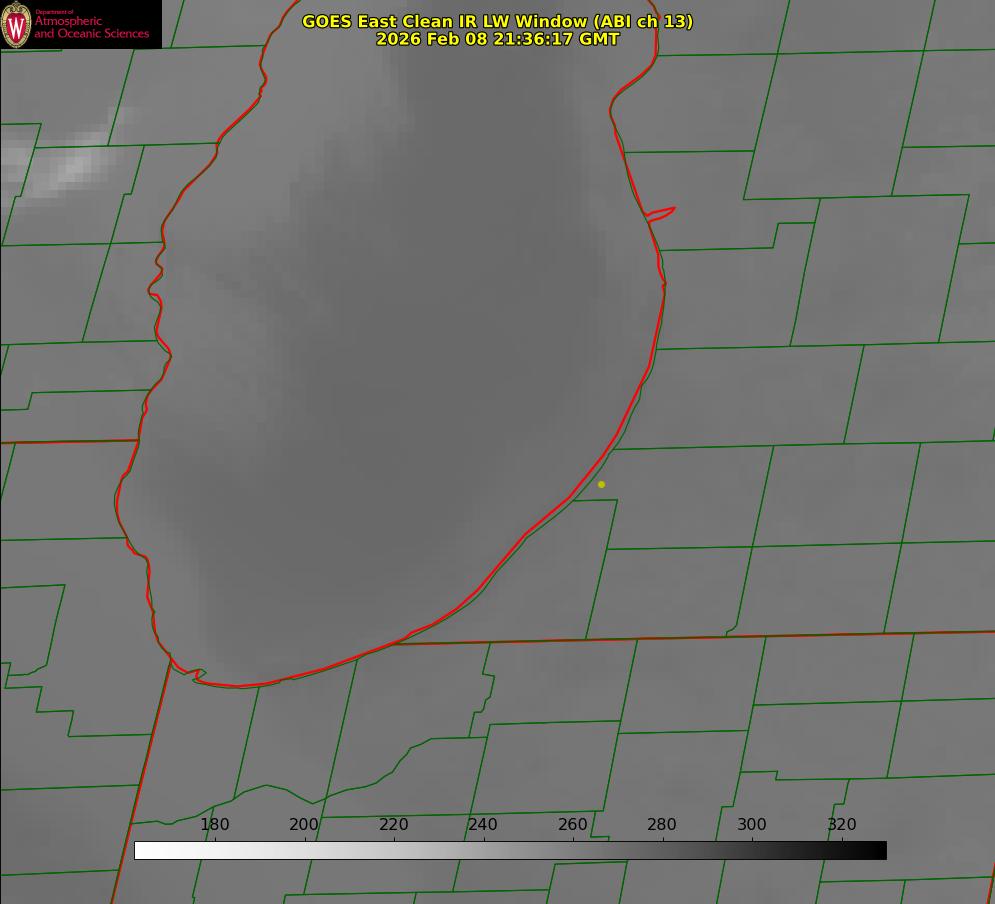Click the colorbar label '220'

pyautogui.click(x=393, y=824)
